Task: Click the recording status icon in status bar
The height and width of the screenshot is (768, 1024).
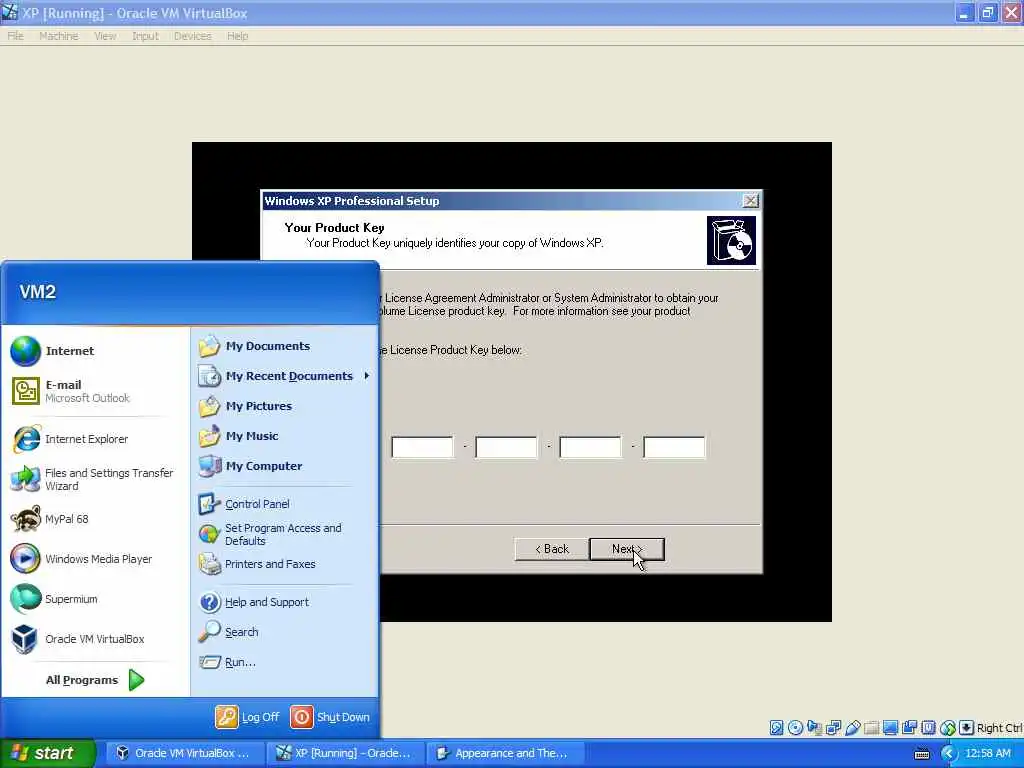Action: 909,728
